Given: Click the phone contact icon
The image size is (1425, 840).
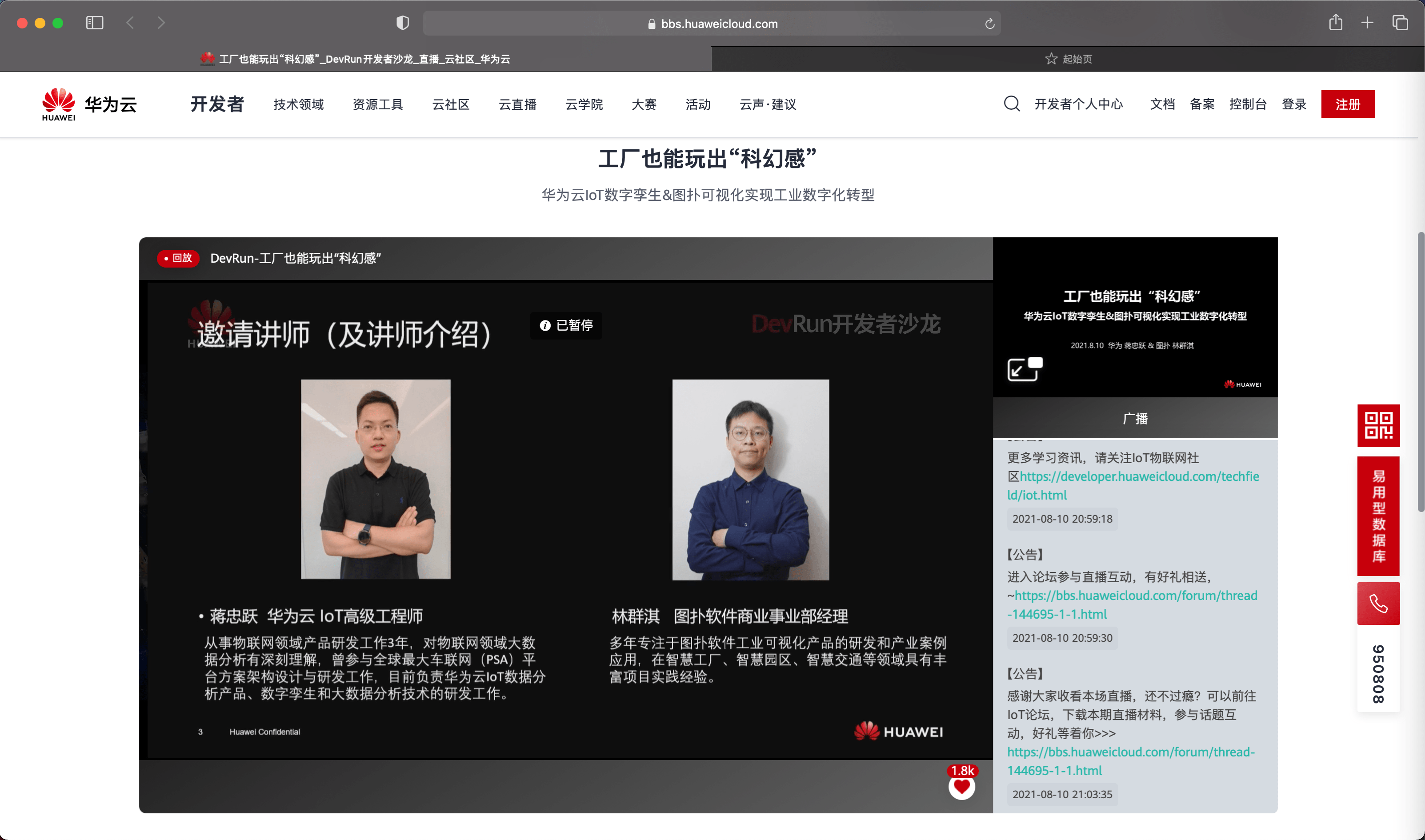Looking at the screenshot, I should pos(1379,604).
